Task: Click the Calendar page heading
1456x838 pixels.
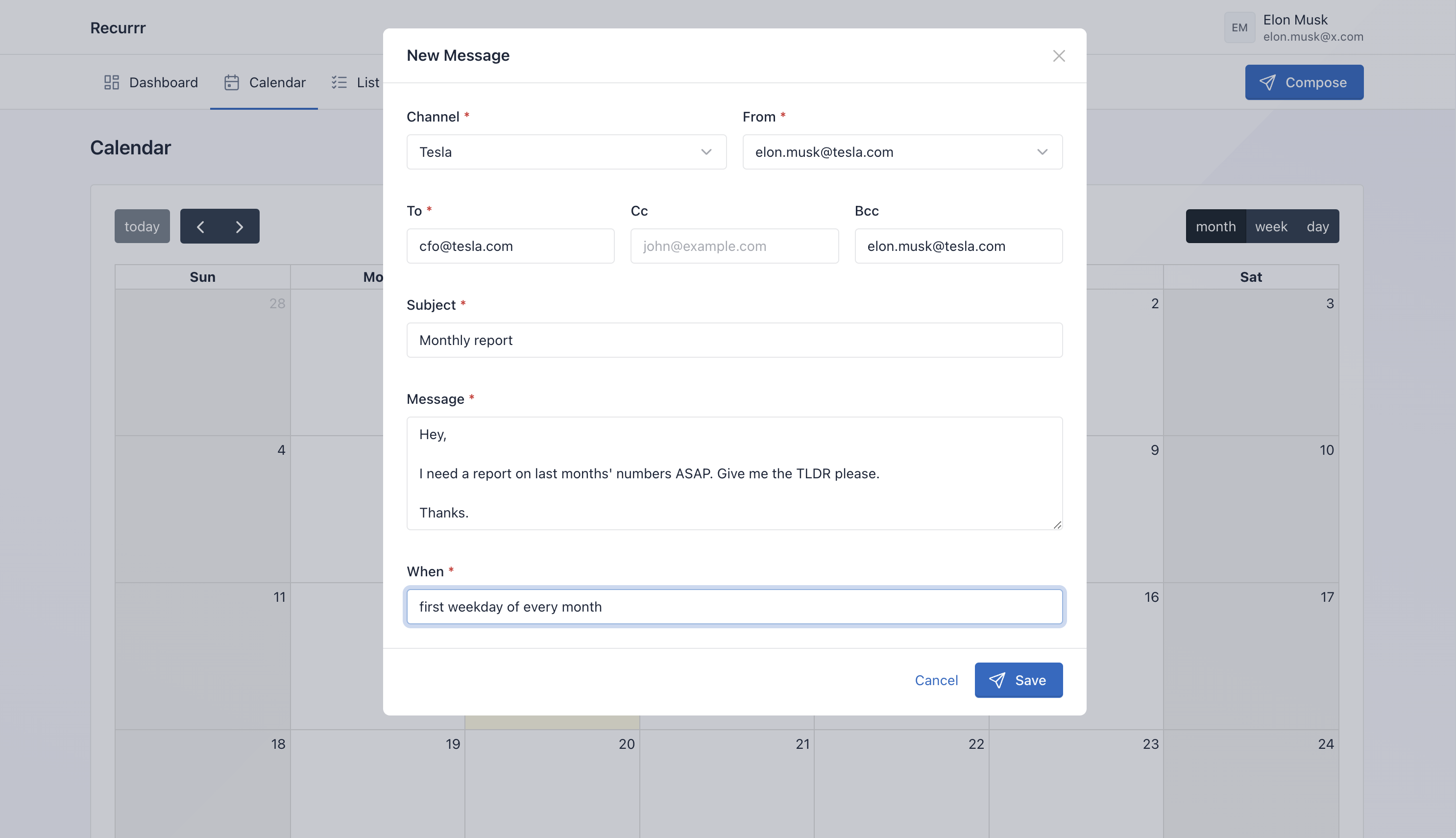Action: [x=131, y=148]
